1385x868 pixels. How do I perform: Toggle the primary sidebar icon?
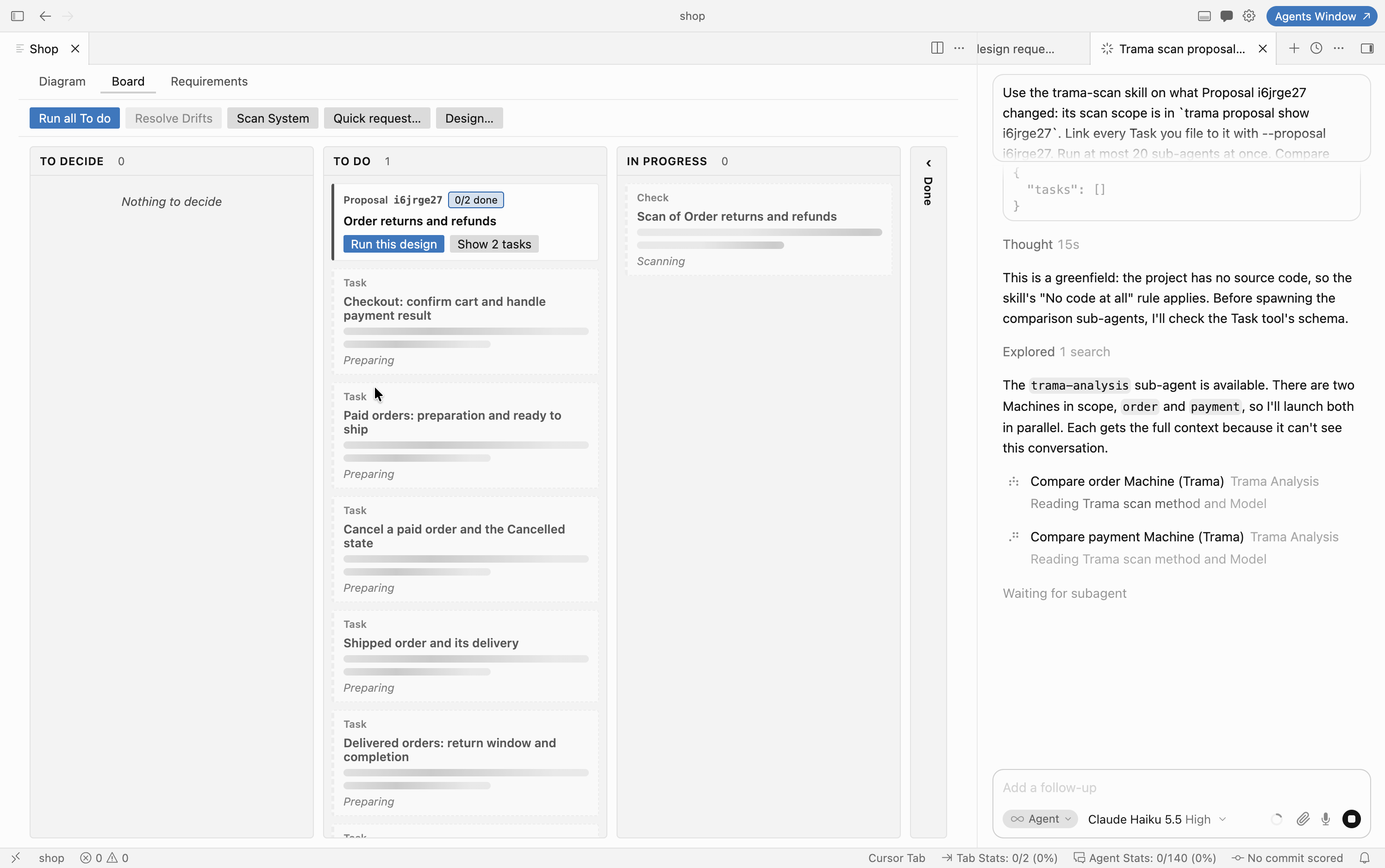coord(17,16)
